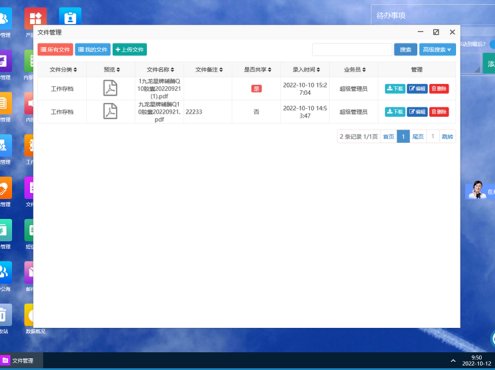Image resolution: width=495 pixels, height=370 pixels.
Task: Sort by the 录入时间 column header
Action: [x=306, y=69]
